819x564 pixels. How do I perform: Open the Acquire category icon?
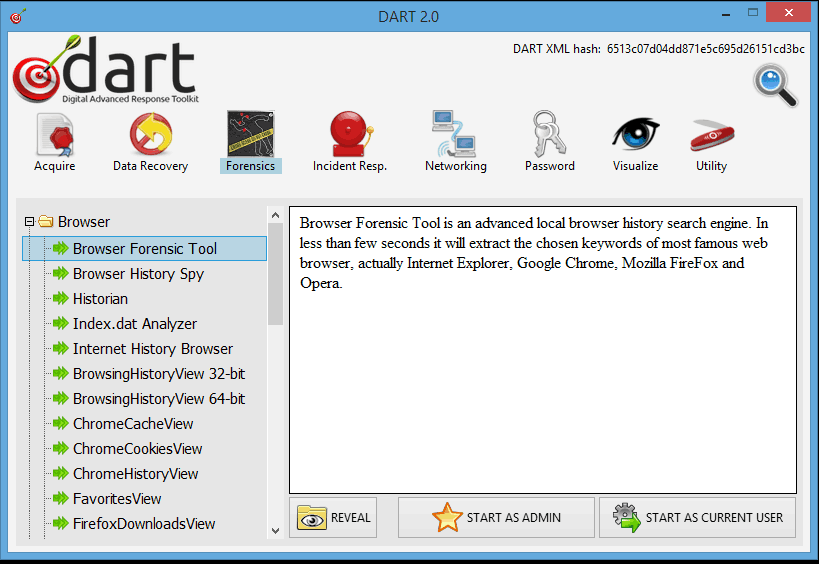55,135
